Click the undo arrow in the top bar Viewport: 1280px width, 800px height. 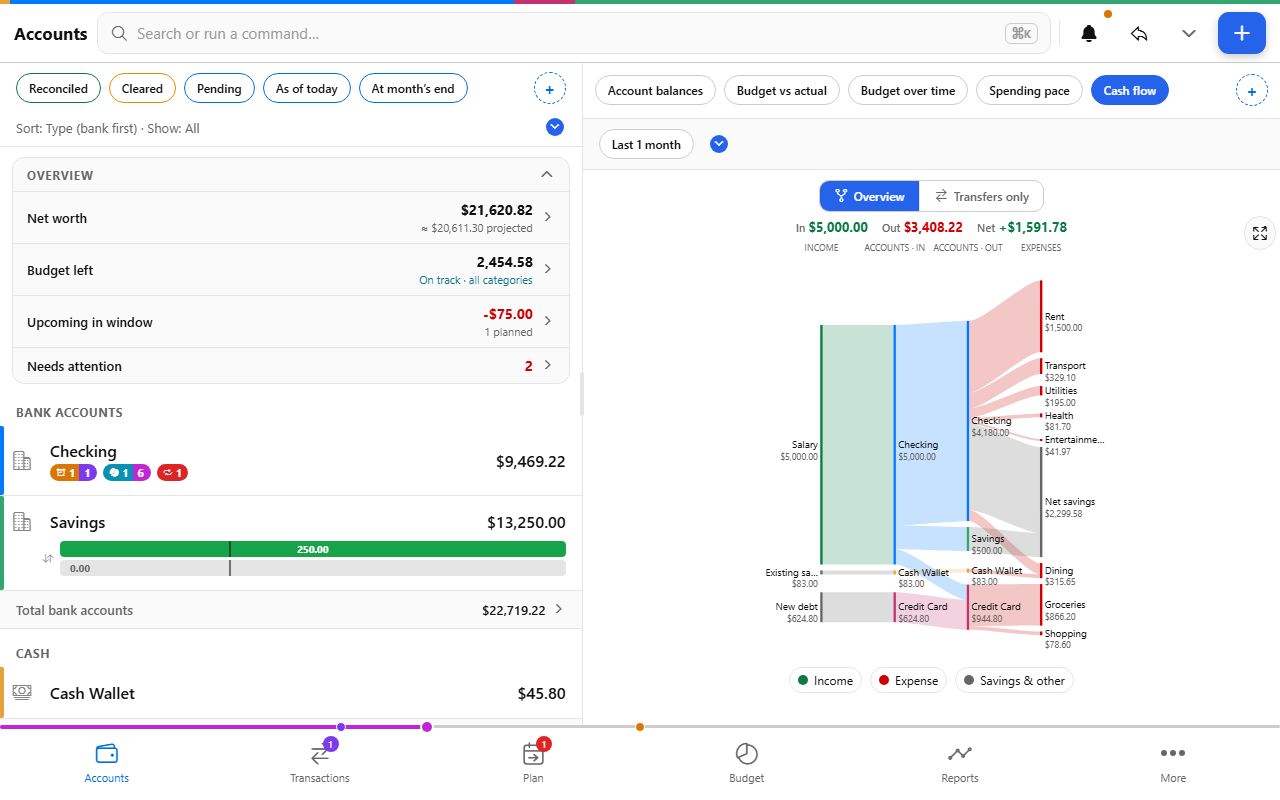click(1139, 34)
